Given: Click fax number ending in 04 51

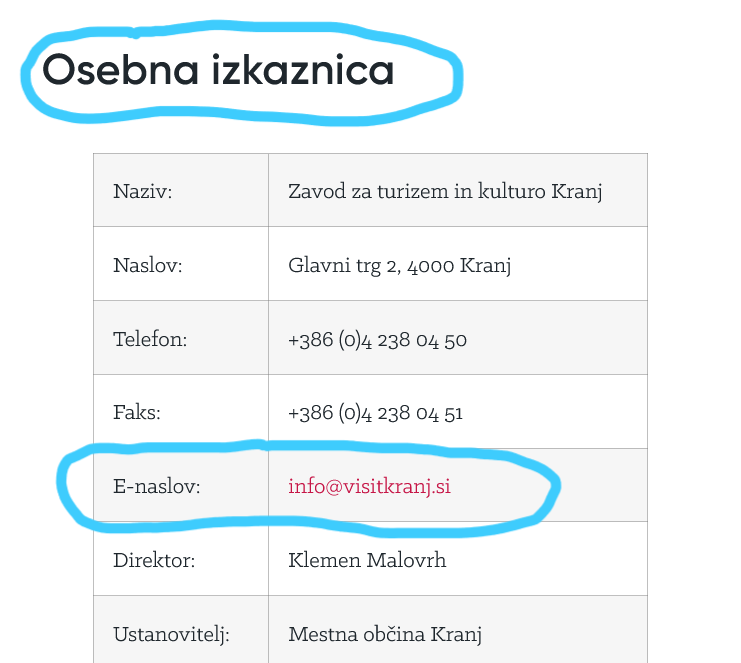Looking at the screenshot, I should [377, 413].
